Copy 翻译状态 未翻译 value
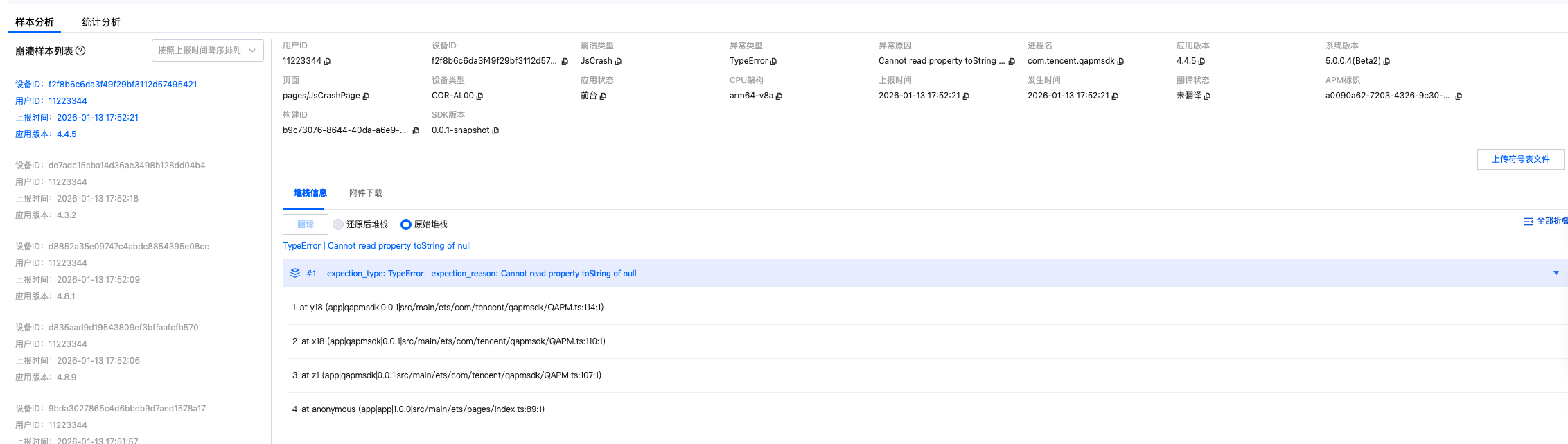This screenshot has height=444, width=1568. [1207, 96]
